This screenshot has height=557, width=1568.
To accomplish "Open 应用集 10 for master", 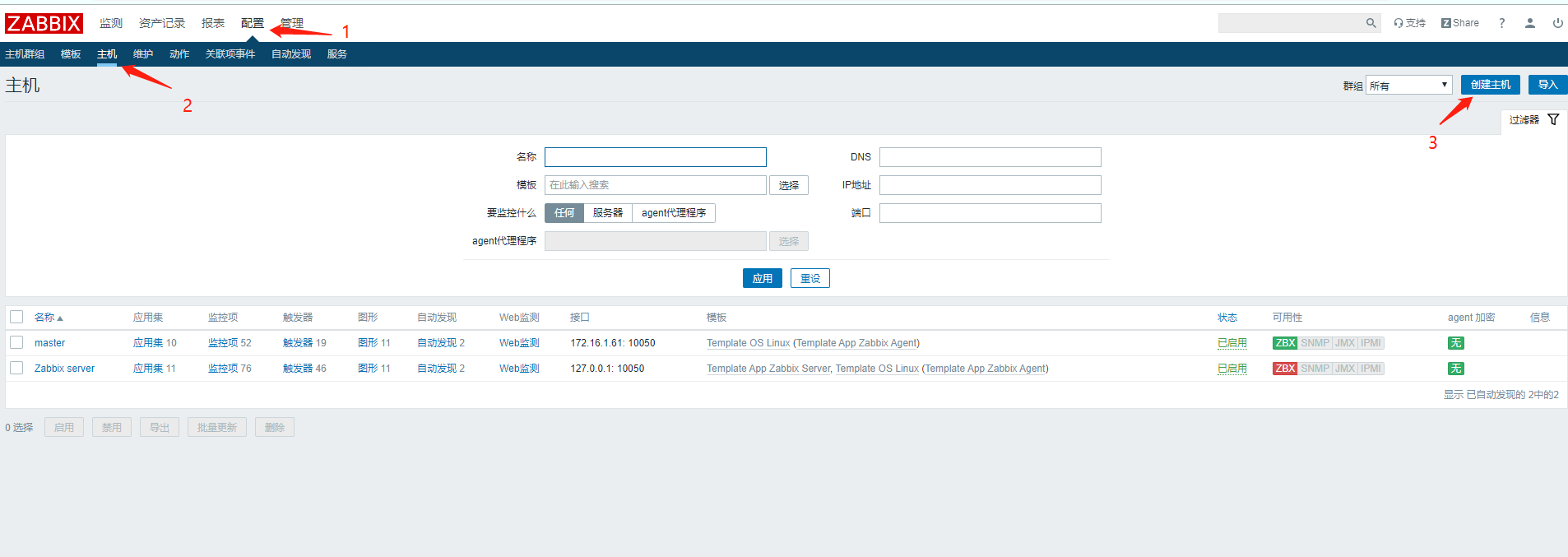I will coord(148,343).
